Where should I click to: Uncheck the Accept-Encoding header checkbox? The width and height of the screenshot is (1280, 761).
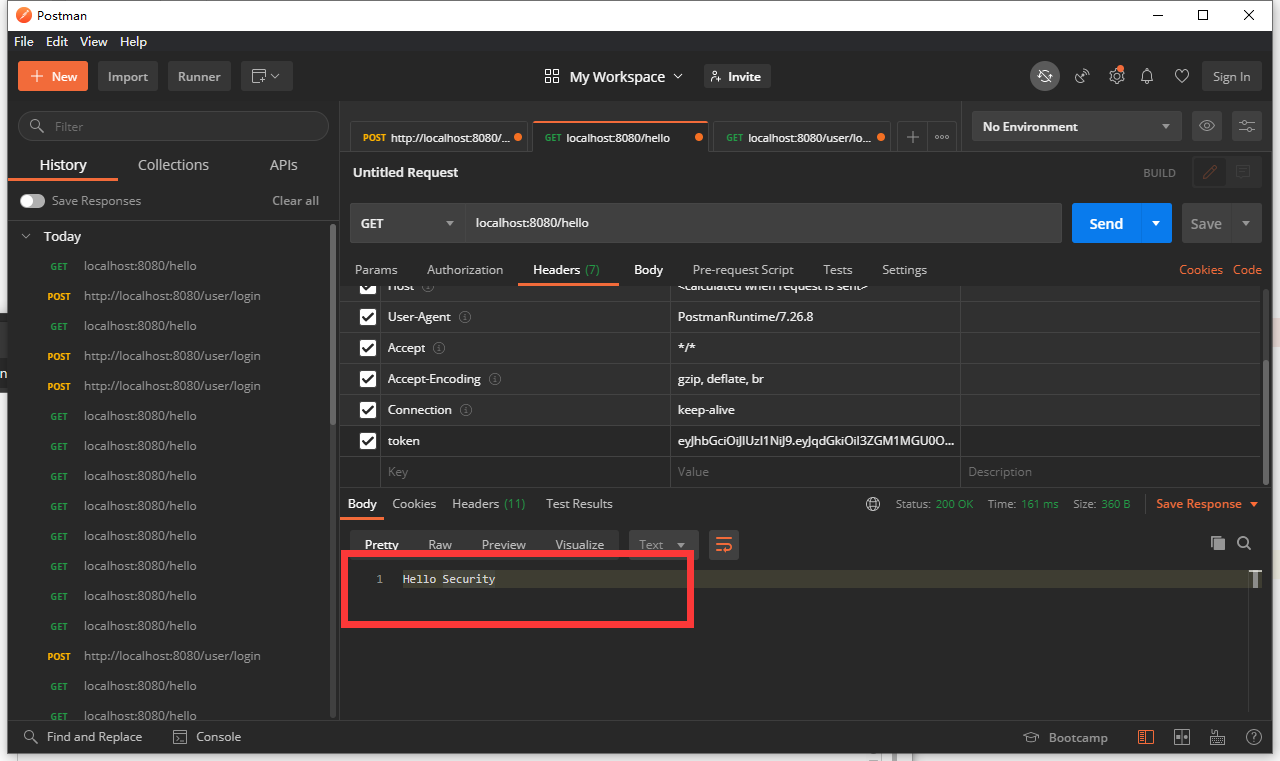point(368,379)
